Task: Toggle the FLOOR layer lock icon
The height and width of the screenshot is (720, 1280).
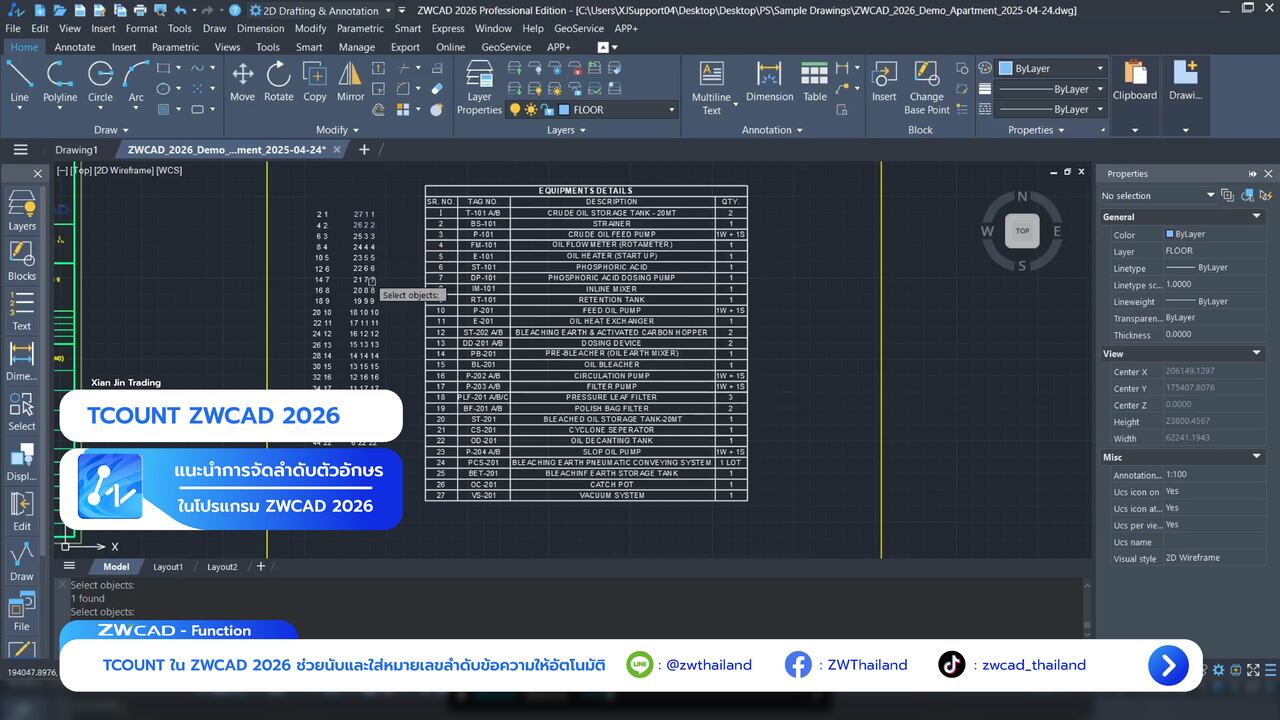Action: (x=548, y=110)
